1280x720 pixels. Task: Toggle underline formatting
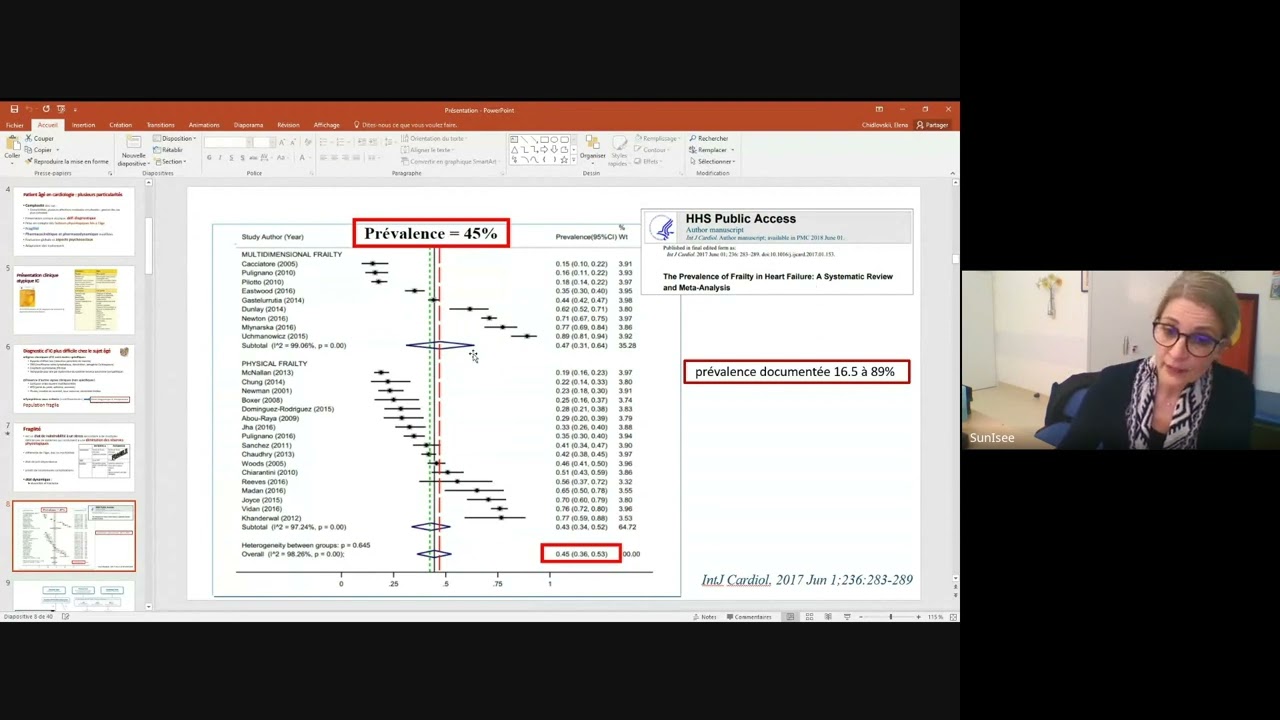[231, 157]
